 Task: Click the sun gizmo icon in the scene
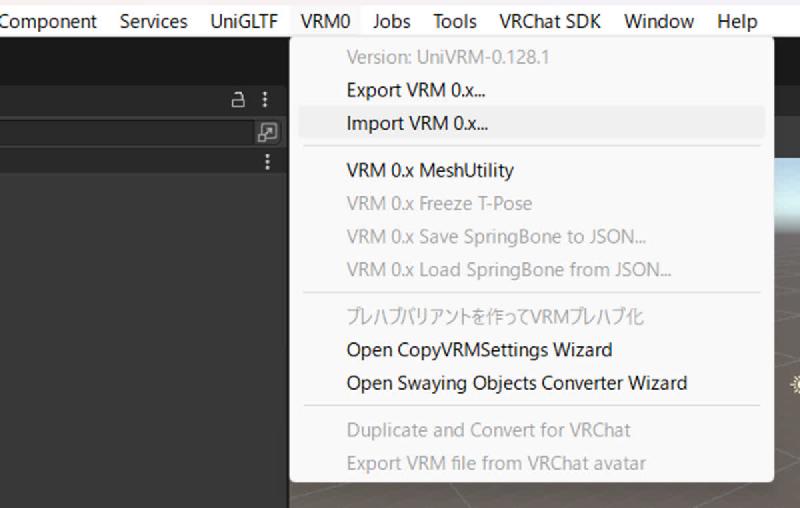click(x=795, y=384)
